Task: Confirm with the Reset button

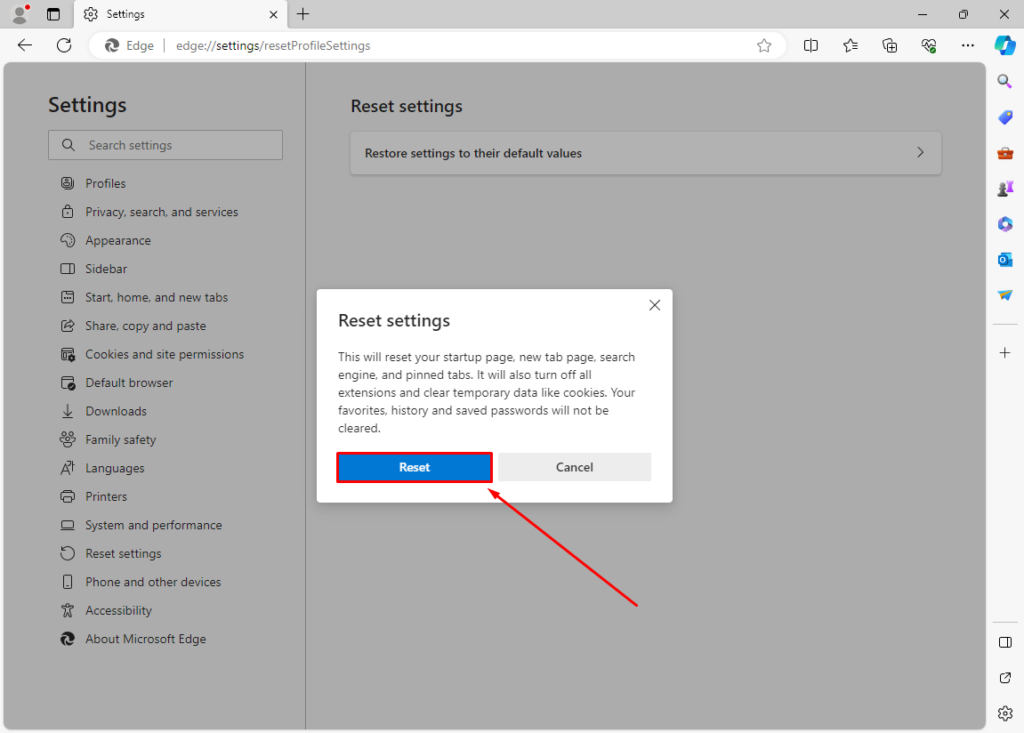Action: [x=414, y=467]
